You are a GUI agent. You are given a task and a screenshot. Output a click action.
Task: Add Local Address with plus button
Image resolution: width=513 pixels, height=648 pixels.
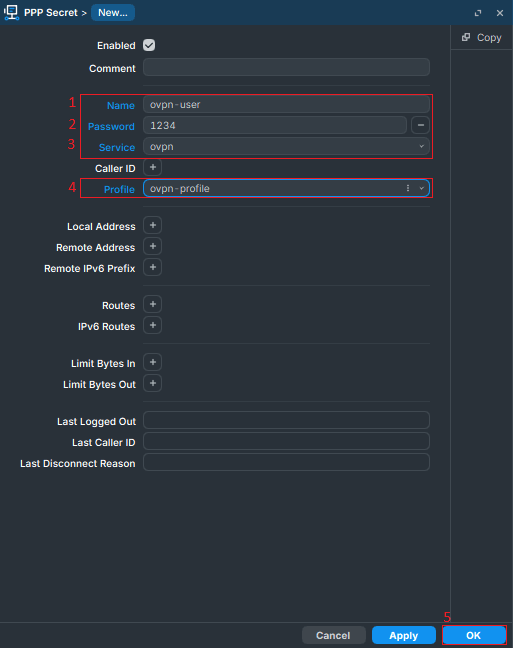click(153, 225)
